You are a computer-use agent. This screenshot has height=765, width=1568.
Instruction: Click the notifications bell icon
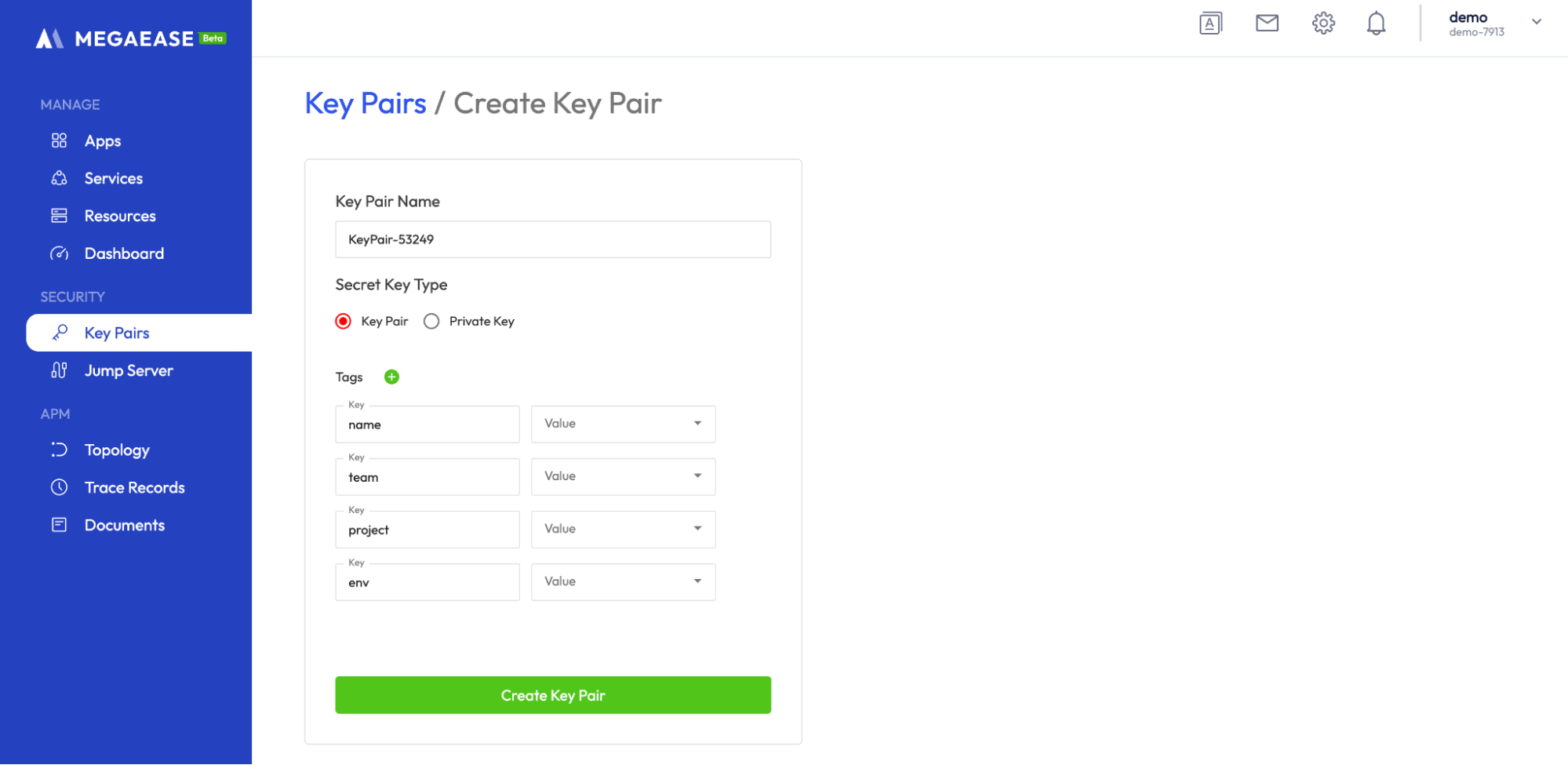[x=1376, y=24]
